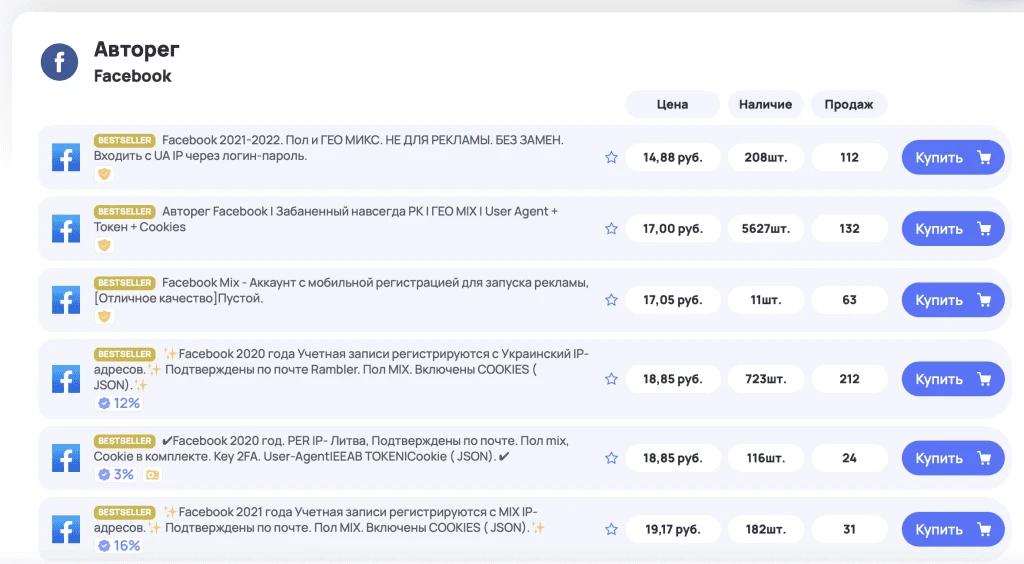Viewport: 1024px width, 564px height.
Task: Click BESTSELLER tag on Facebook 2021 года listing
Action: 124,512
